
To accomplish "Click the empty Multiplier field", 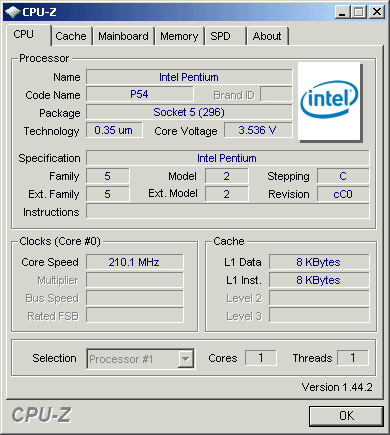I will click(x=135, y=280).
